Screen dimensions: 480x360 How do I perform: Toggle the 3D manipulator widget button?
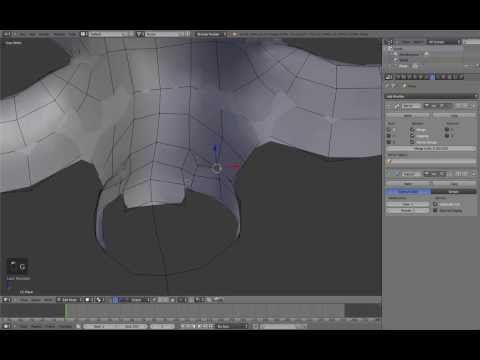(115, 300)
